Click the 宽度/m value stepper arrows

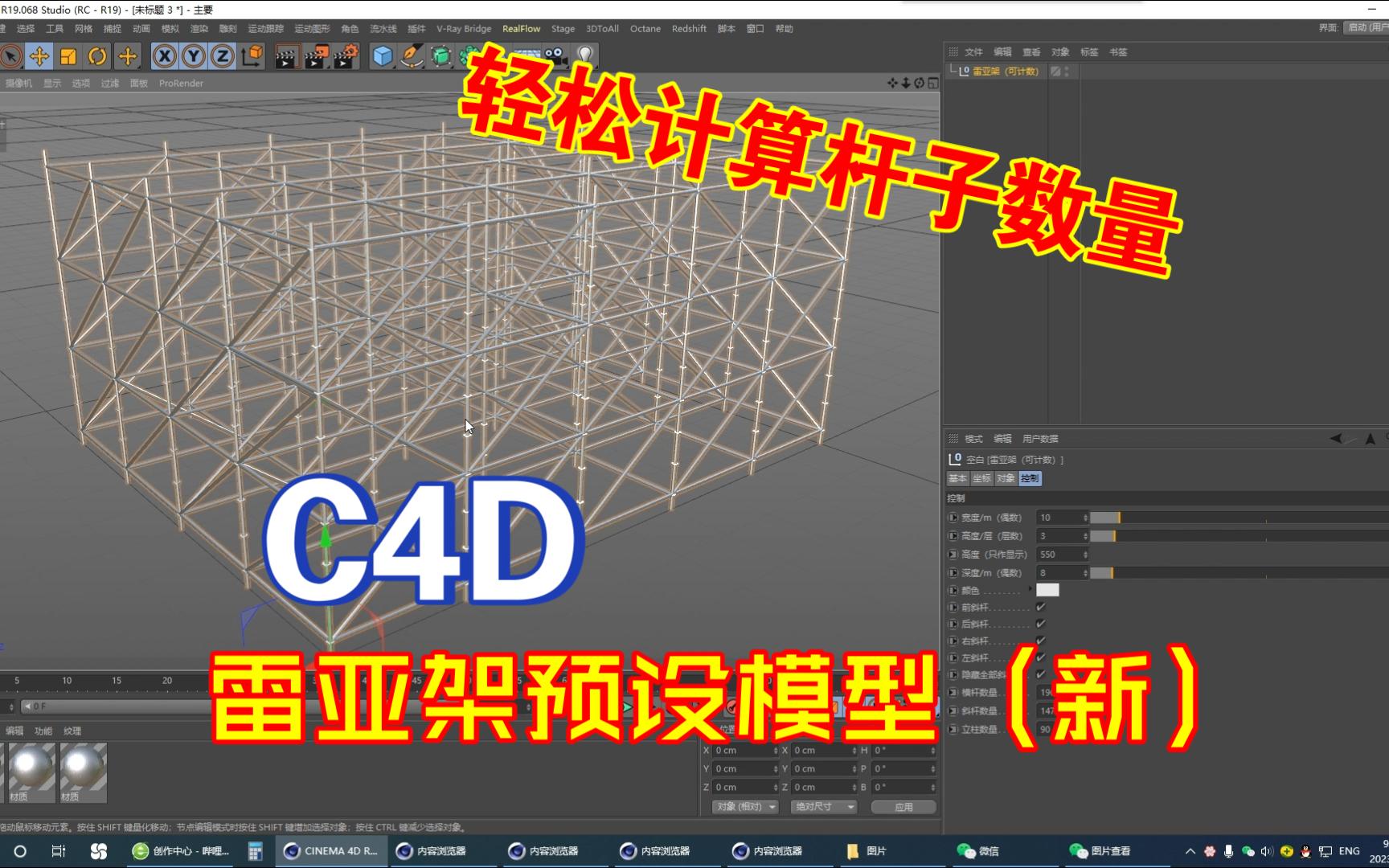click(1085, 518)
